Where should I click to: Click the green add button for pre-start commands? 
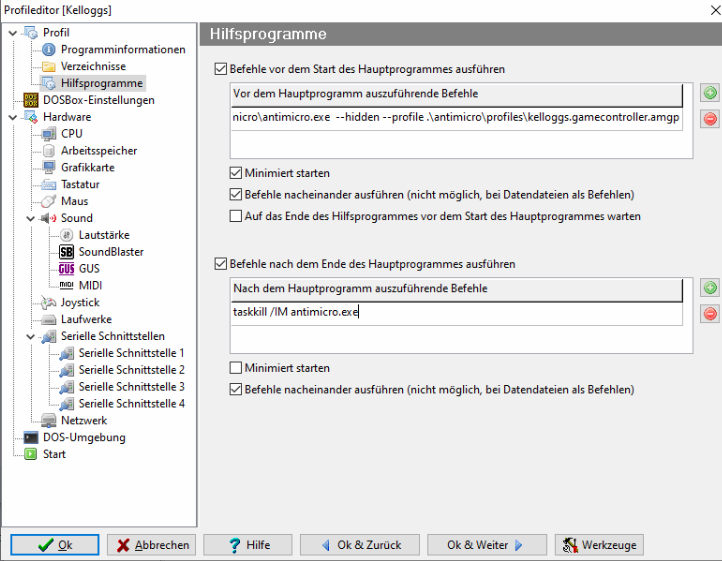710,93
